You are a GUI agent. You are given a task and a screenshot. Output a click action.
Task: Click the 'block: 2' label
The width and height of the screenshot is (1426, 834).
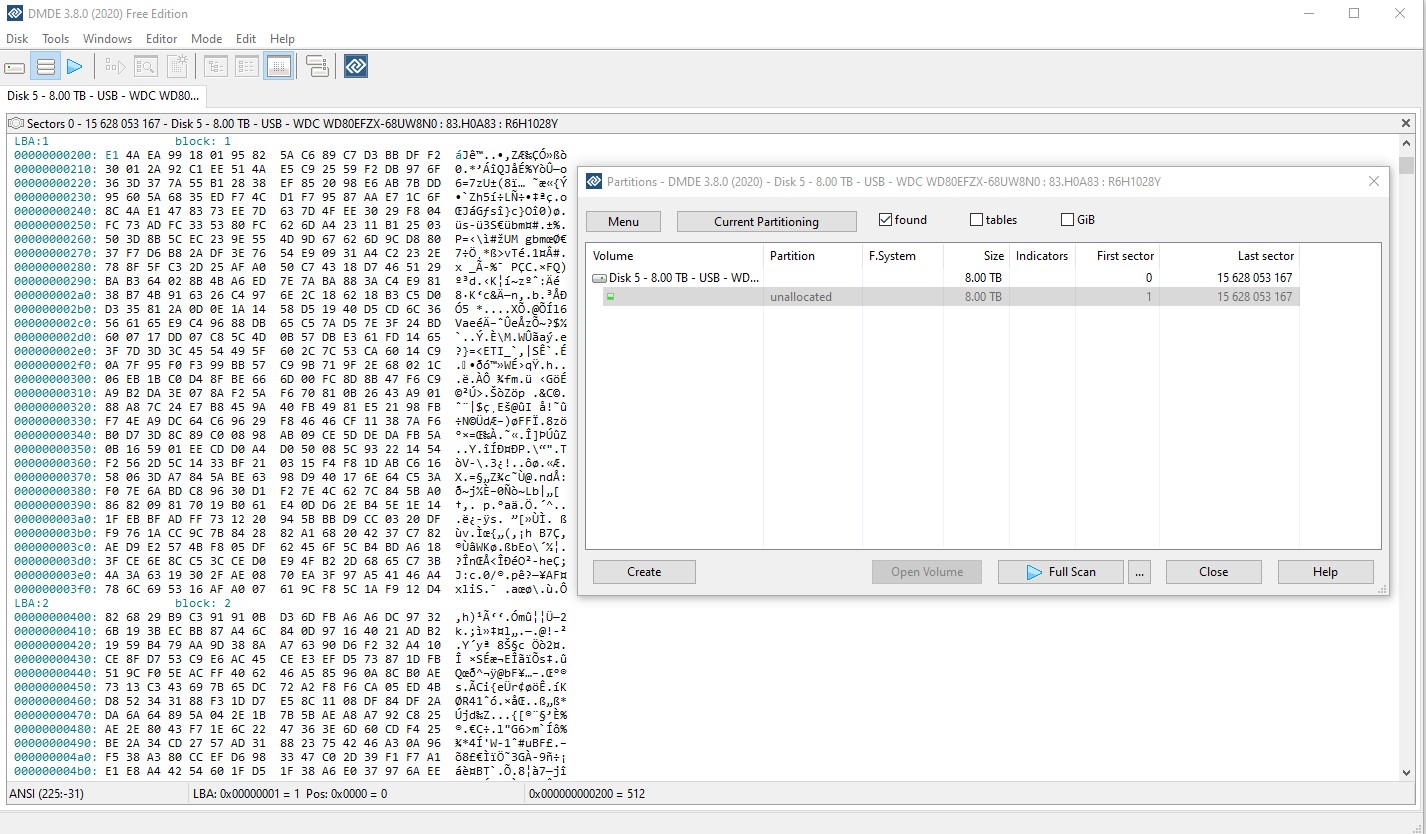(x=203, y=604)
